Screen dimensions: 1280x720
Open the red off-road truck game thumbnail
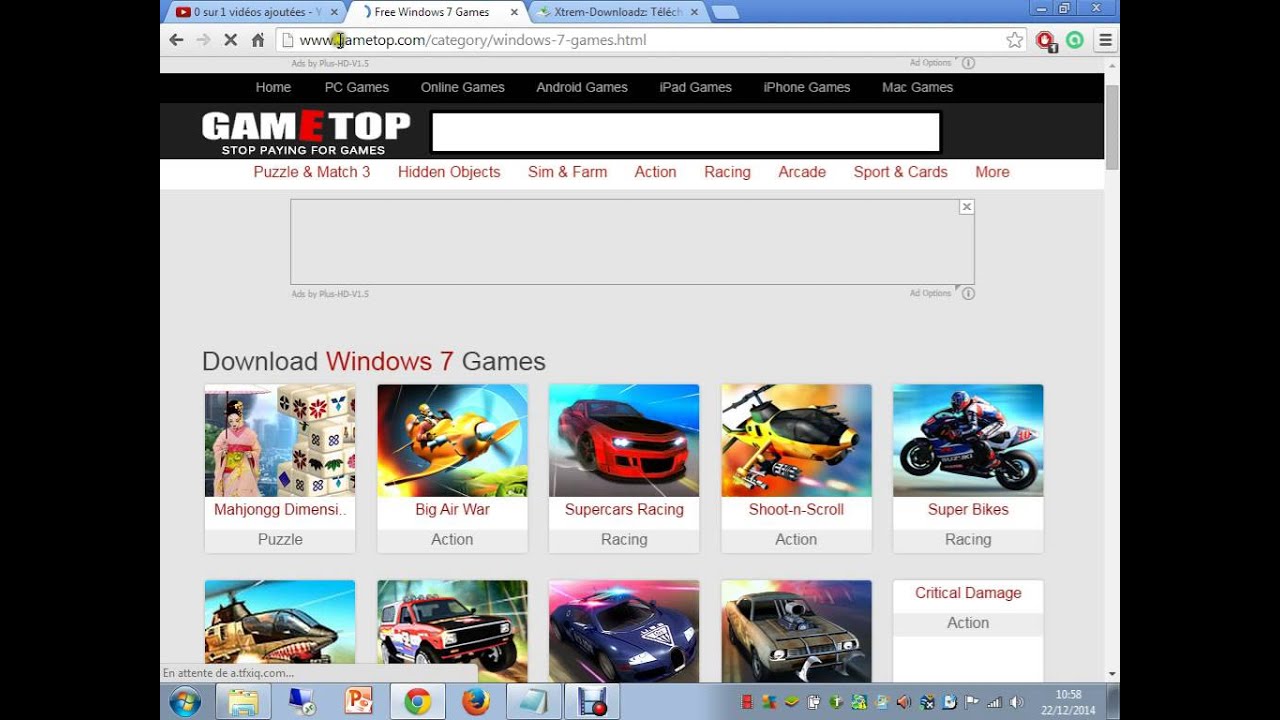[x=452, y=631]
